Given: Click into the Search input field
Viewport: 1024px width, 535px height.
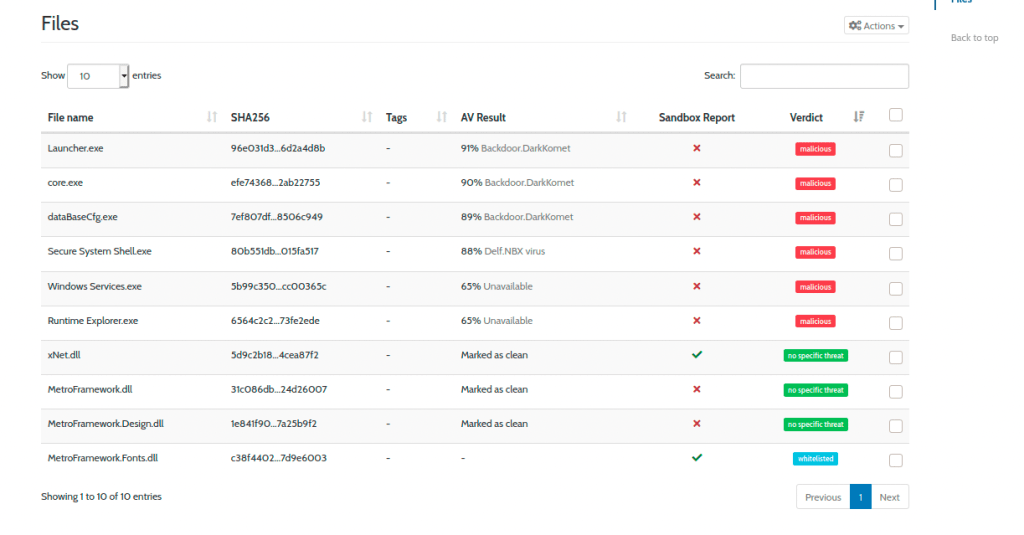Looking at the screenshot, I should coord(824,76).
